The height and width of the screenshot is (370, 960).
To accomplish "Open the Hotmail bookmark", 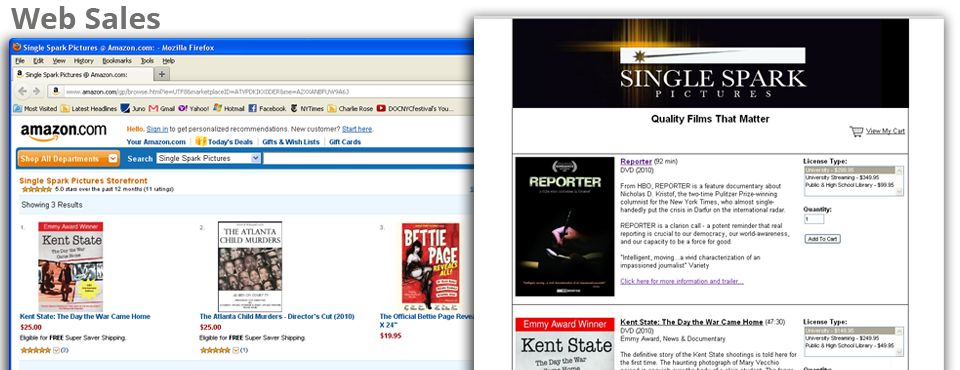I will [x=229, y=108].
